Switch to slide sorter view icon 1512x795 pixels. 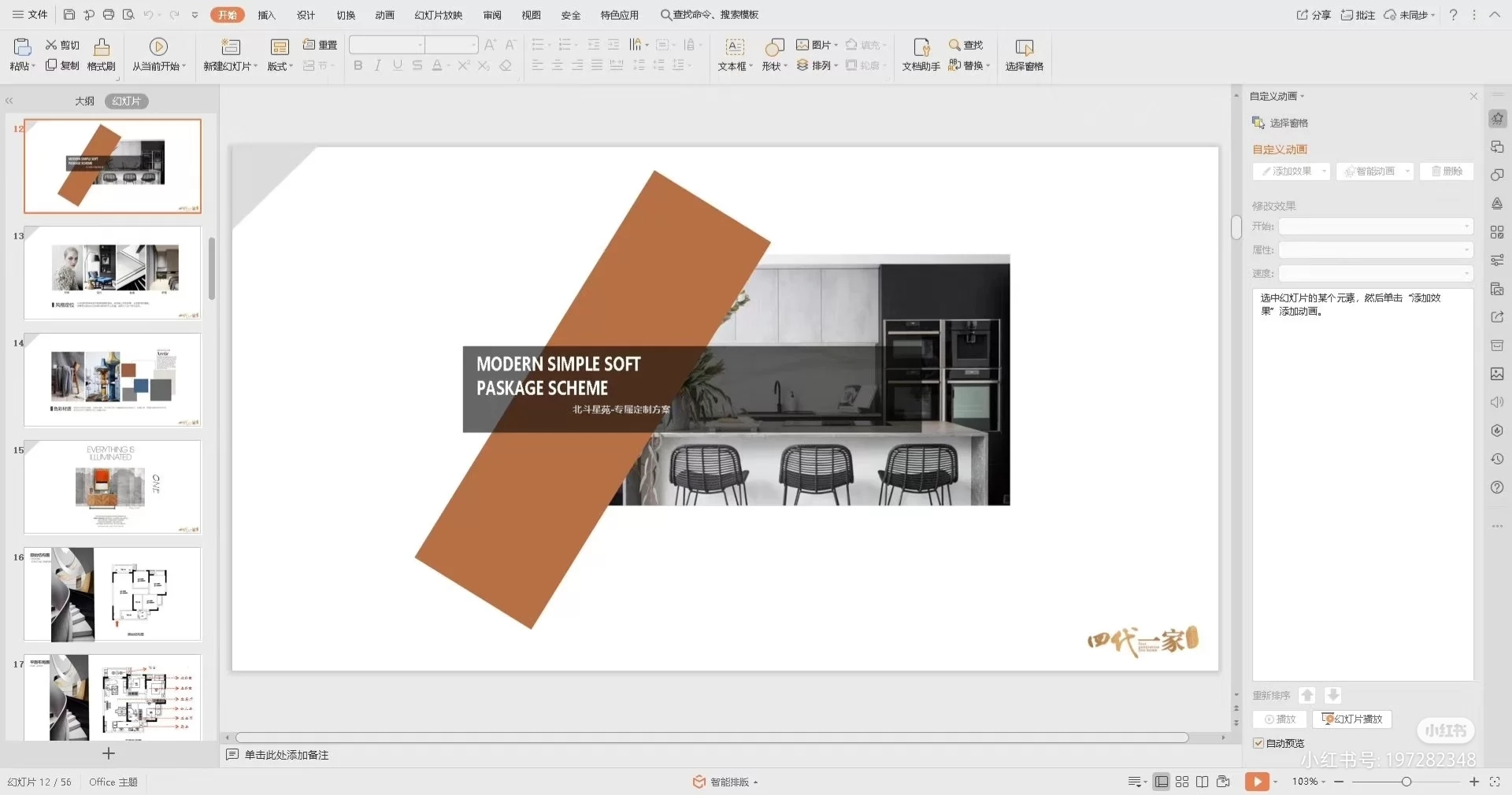pyautogui.click(x=1182, y=782)
